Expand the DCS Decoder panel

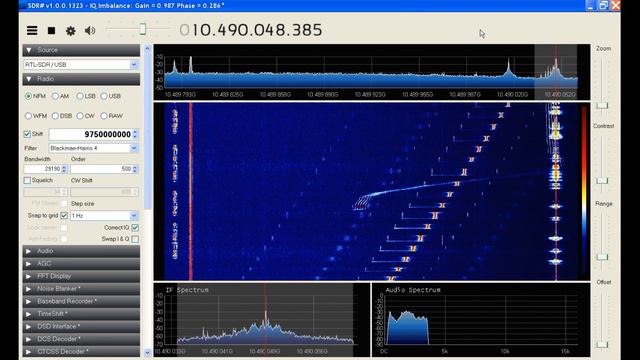81,339
